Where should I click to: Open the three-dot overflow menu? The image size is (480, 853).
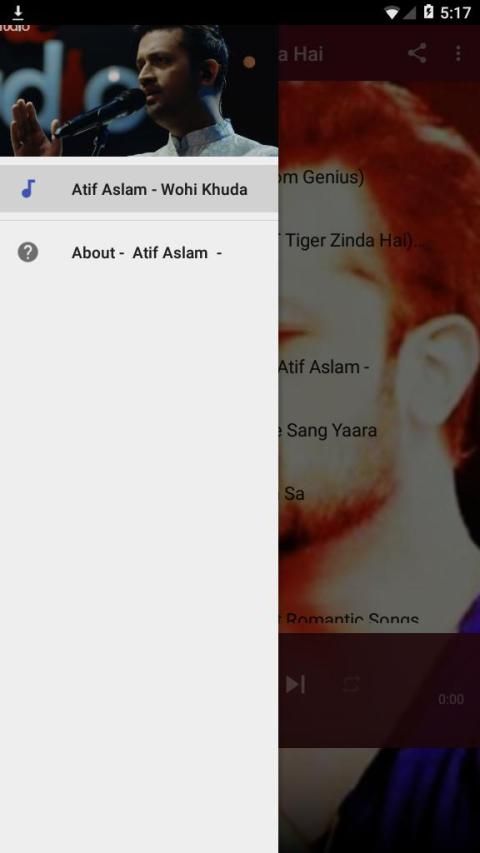pos(458,53)
